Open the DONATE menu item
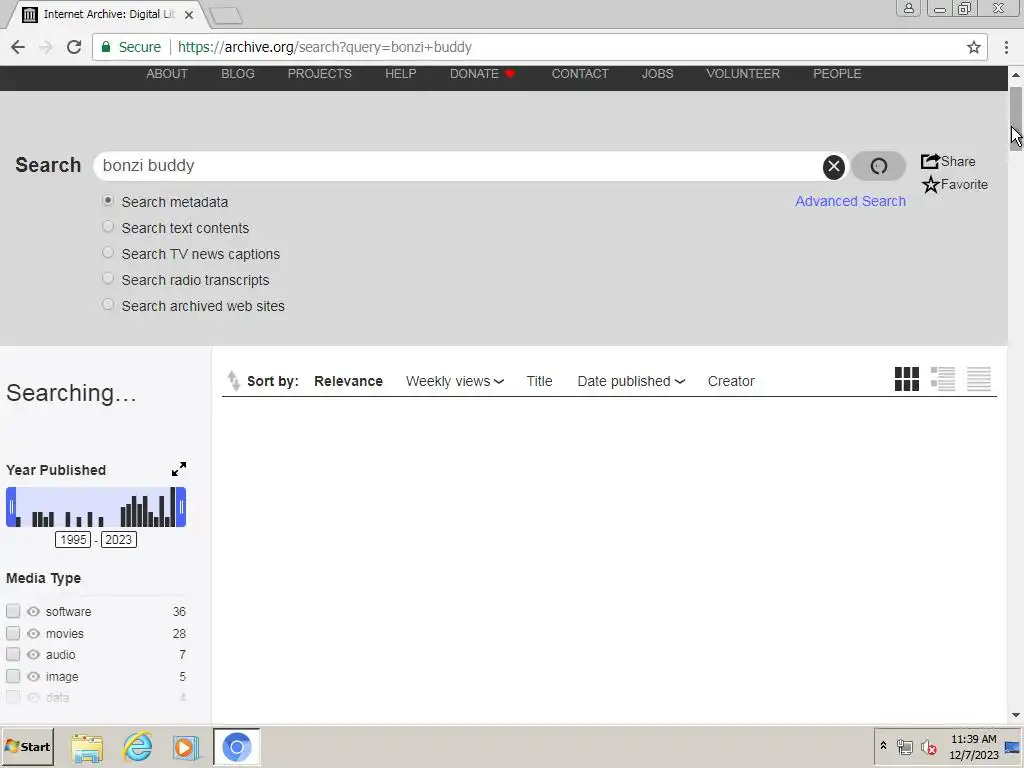The image size is (1024, 768). click(x=483, y=74)
